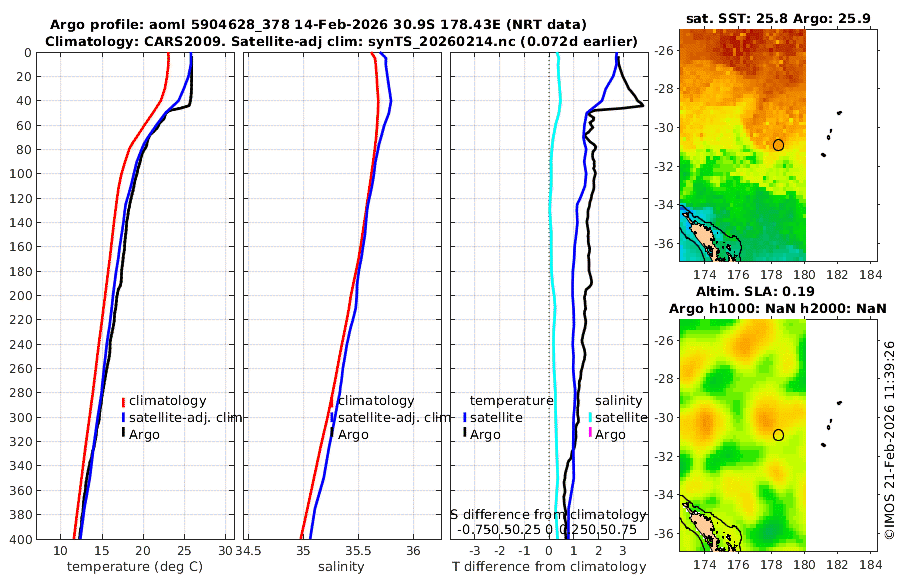The width and height of the screenshot is (900, 580).
Task: Click the 'salinity' legend header in the difference plot
Action: 618,401
